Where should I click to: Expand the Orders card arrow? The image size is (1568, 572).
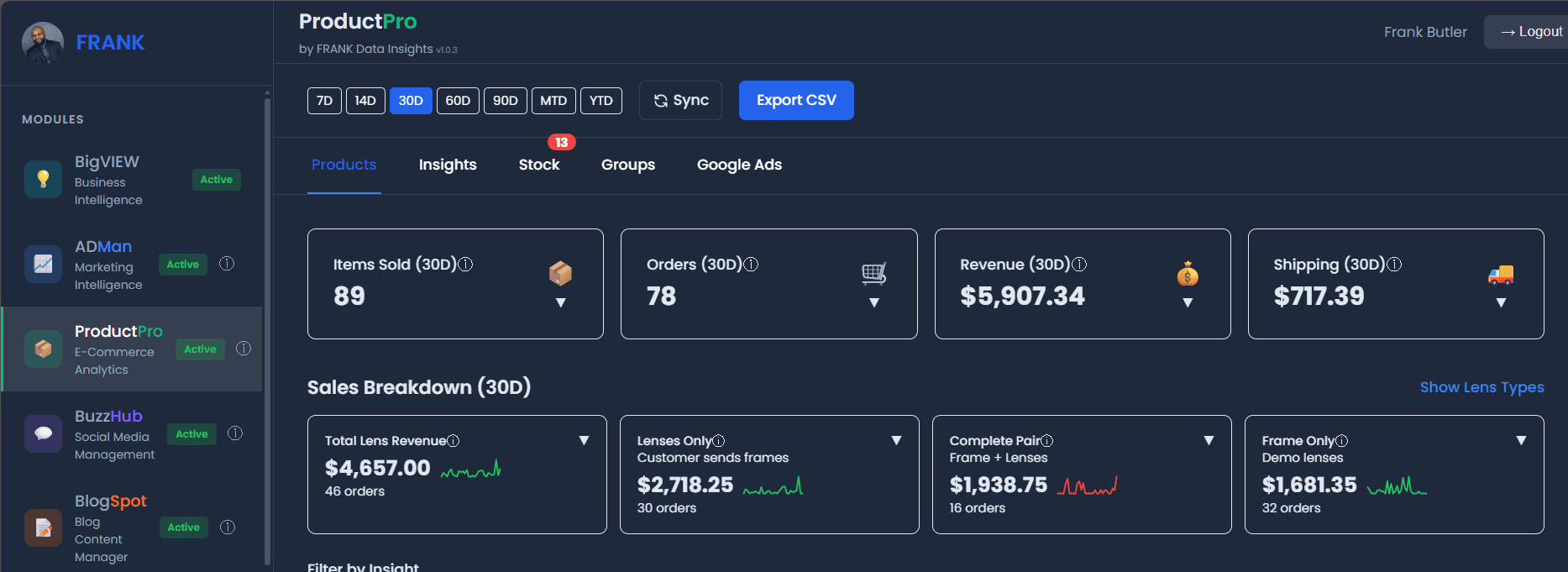(874, 302)
